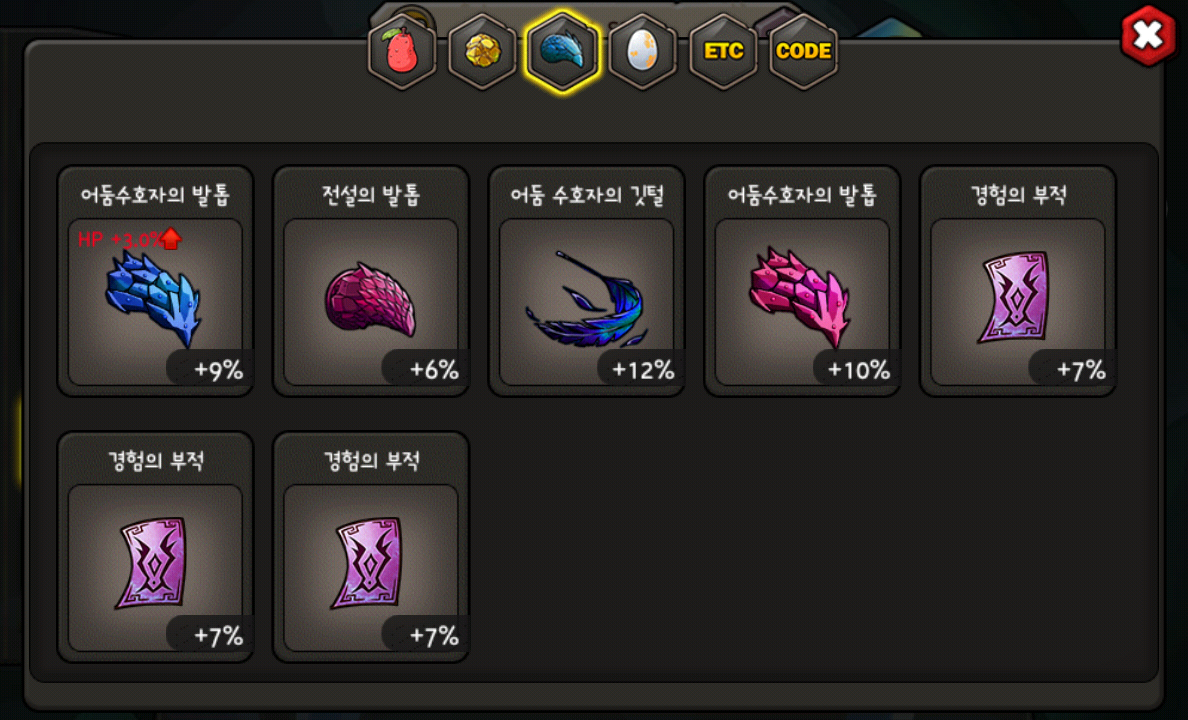Select the blue-purple feather icon
The height and width of the screenshot is (720, 1188).
coord(585,300)
